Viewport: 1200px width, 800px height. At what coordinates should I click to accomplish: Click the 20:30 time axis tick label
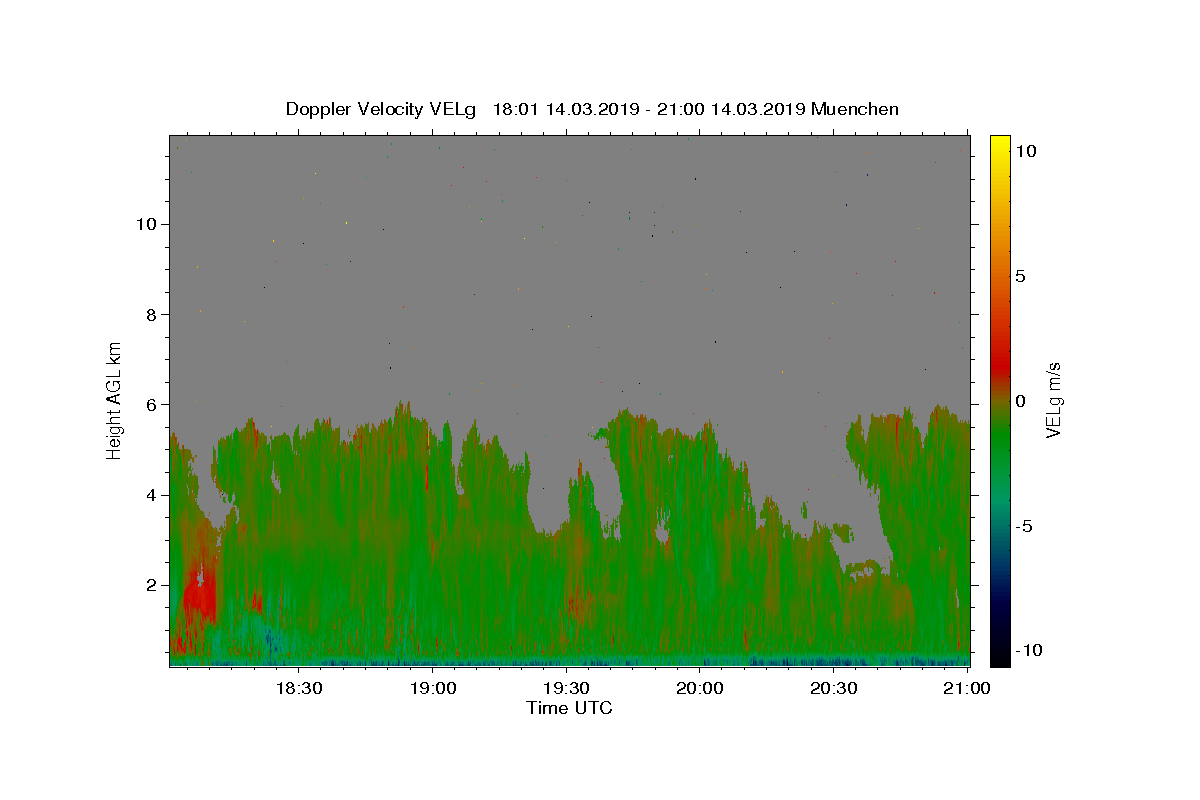(834, 688)
